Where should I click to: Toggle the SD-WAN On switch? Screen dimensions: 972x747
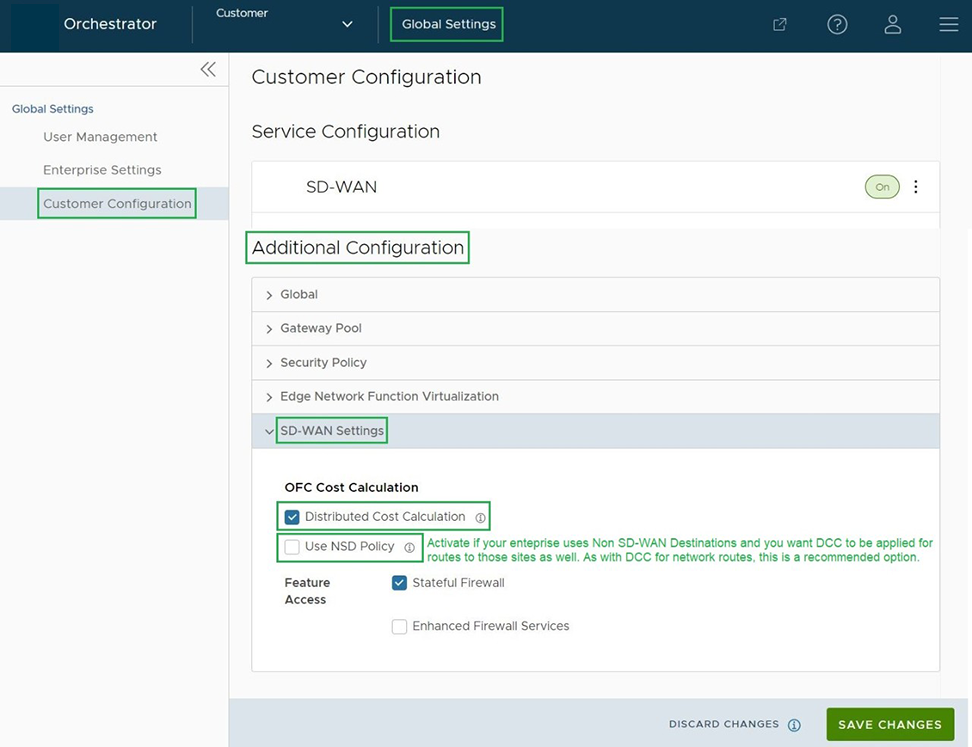click(x=882, y=187)
